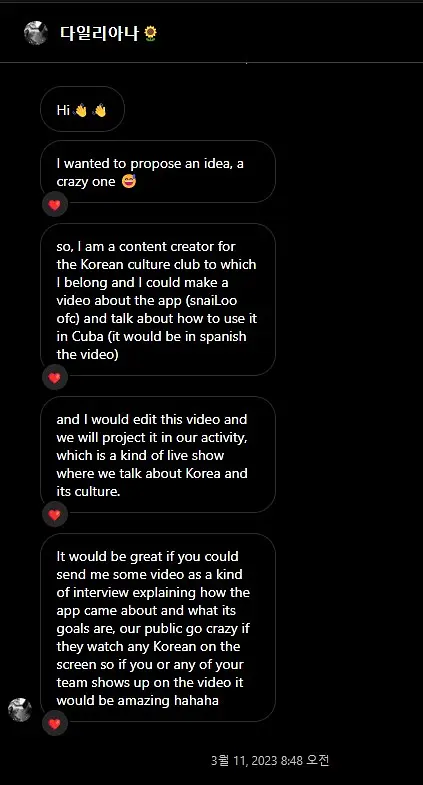This screenshot has height=785, width=423.
Task: Click the small sender avatar beside last message
Action: [20, 710]
